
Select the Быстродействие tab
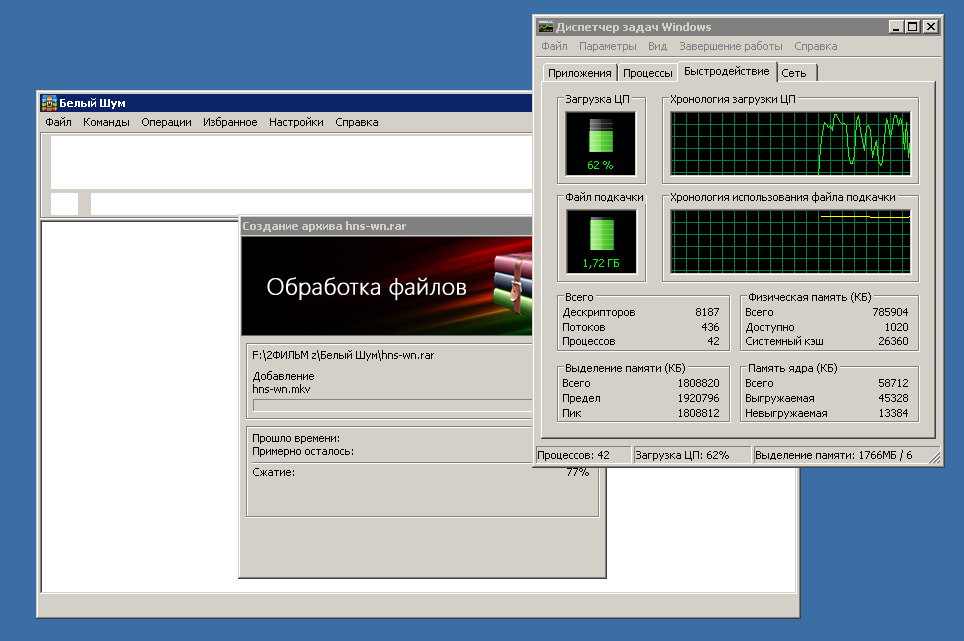click(x=726, y=72)
